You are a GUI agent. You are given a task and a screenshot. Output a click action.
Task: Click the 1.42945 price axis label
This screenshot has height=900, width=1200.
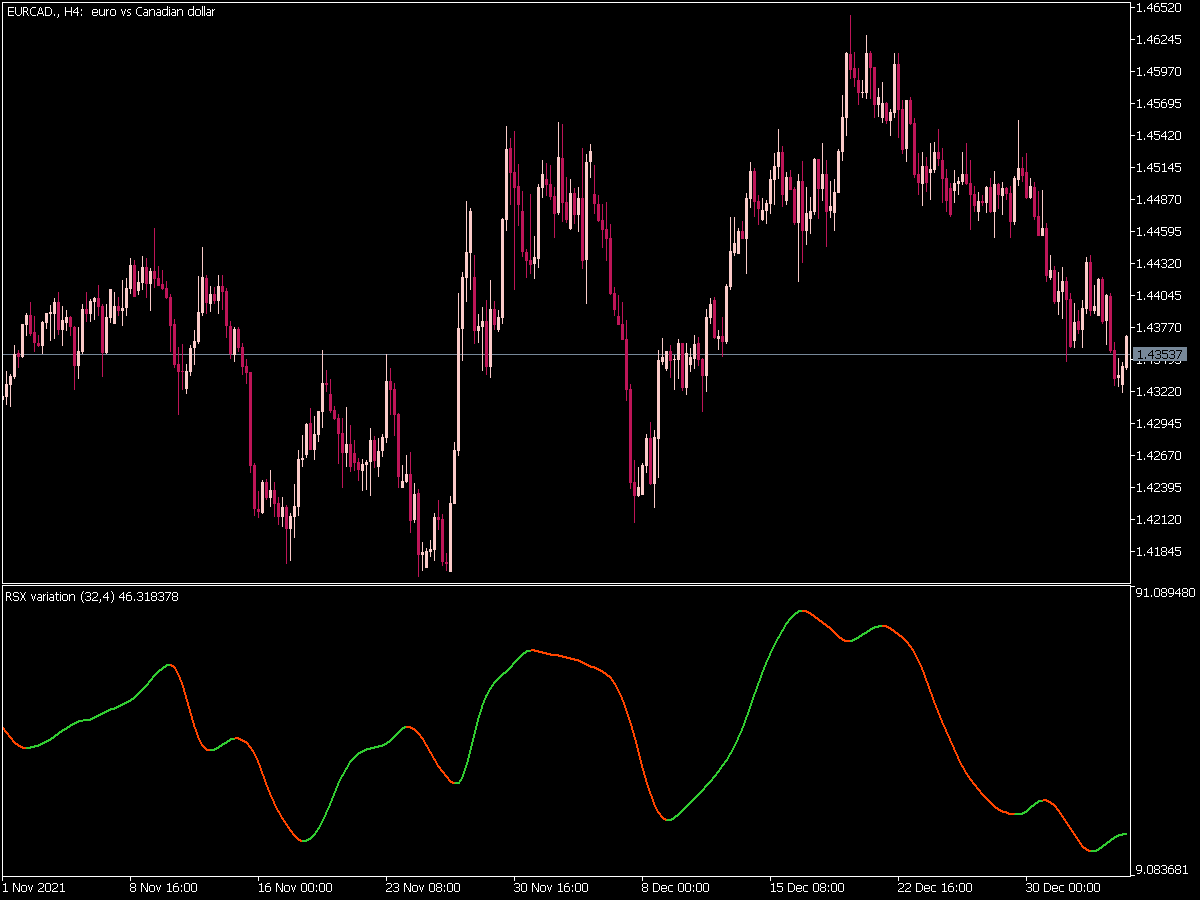coord(1161,424)
